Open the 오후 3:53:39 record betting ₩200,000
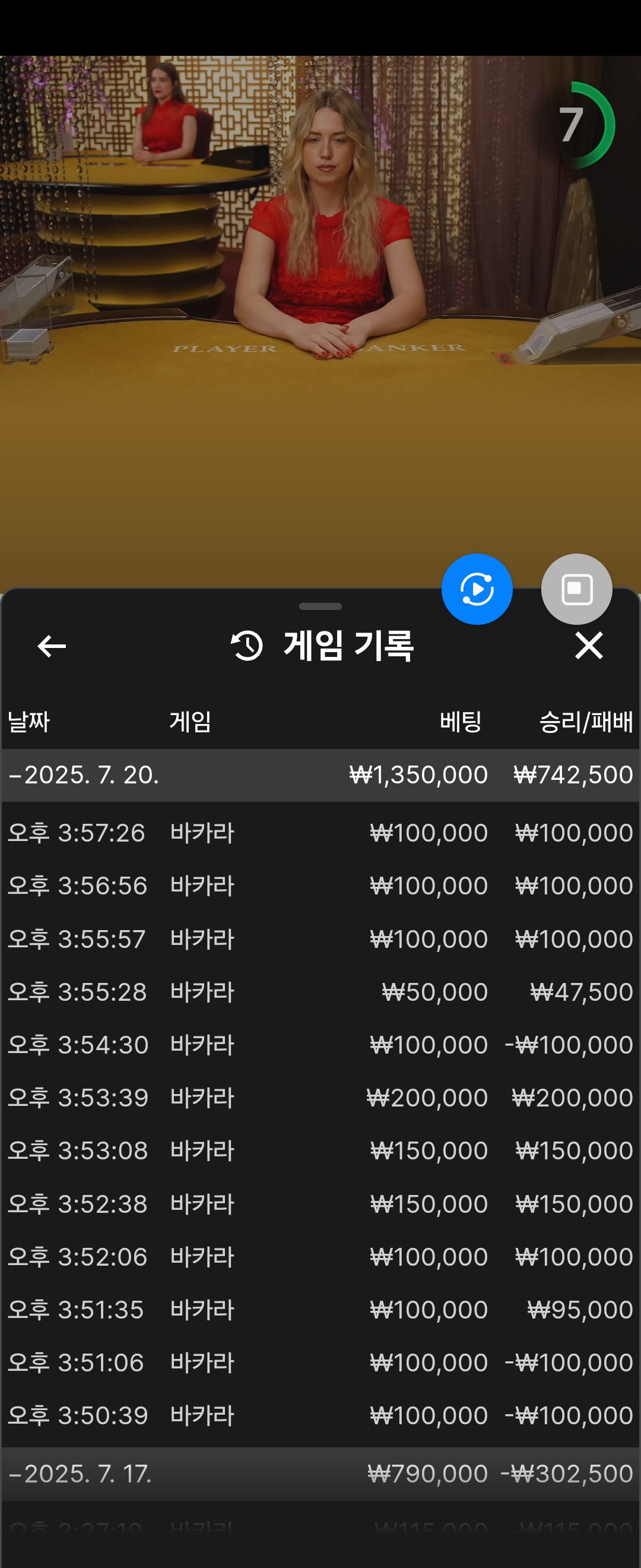641x1568 pixels. coord(320,1098)
